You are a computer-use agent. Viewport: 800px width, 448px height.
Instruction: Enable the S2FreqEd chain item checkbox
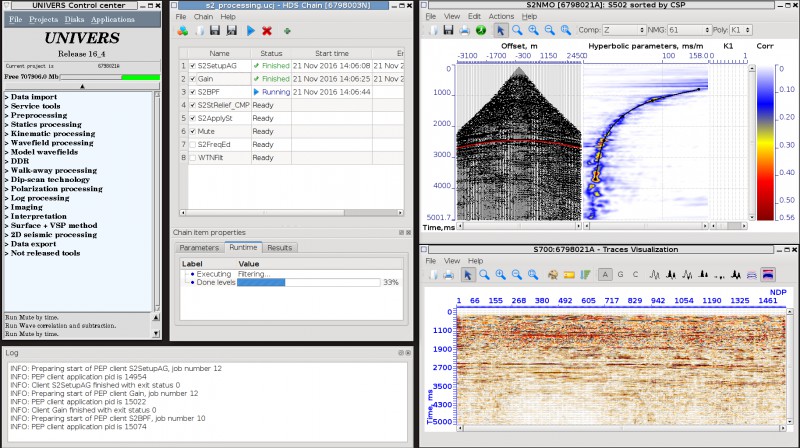point(193,144)
